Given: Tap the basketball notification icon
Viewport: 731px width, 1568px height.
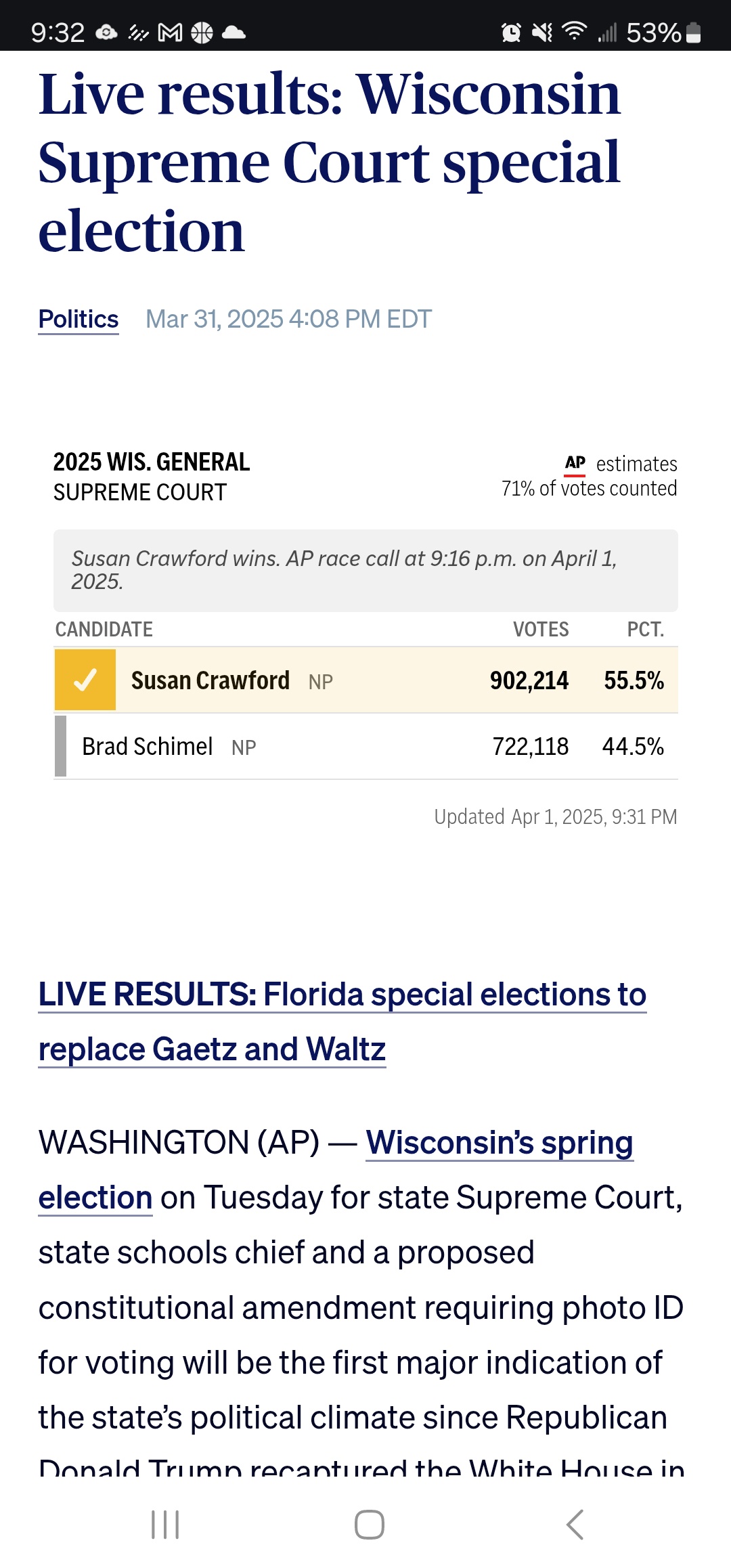Looking at the screenshot, I should [x=202, y=32].
